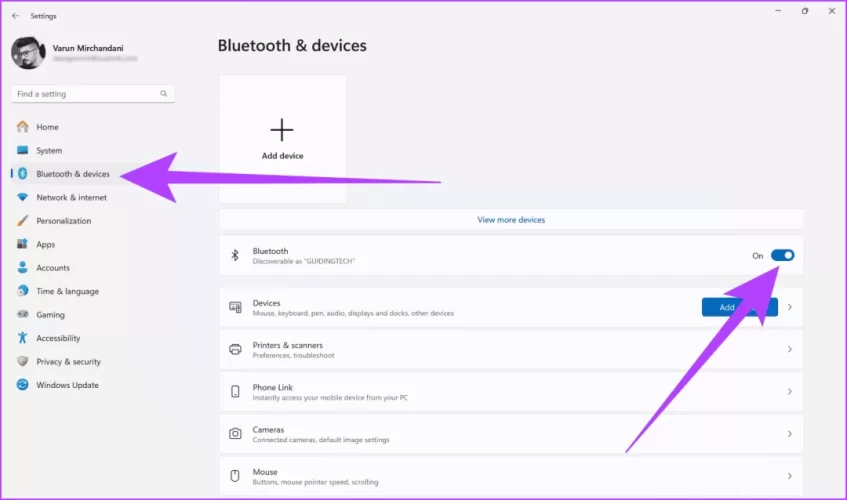
Task: Turn off the Bluetooth toggle switch
Action: (x=783, y=256)
